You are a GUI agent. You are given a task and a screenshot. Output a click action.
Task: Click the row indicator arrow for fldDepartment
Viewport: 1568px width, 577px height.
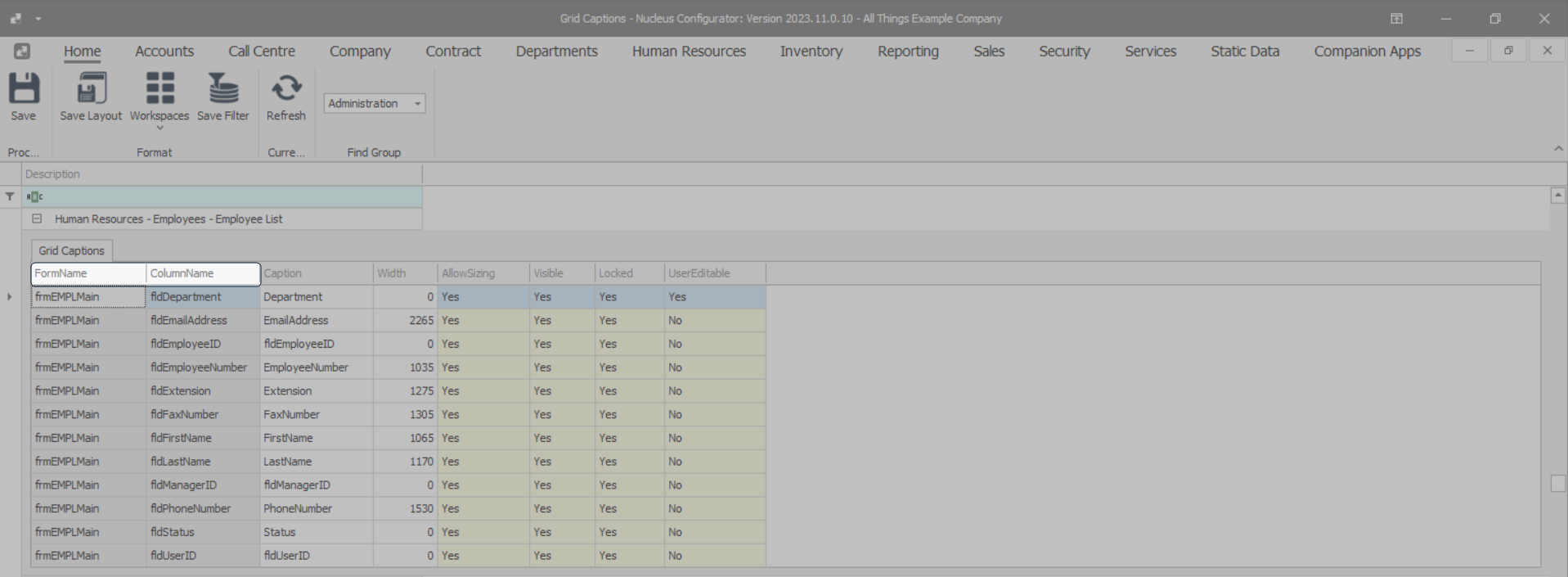click(10, 297)
